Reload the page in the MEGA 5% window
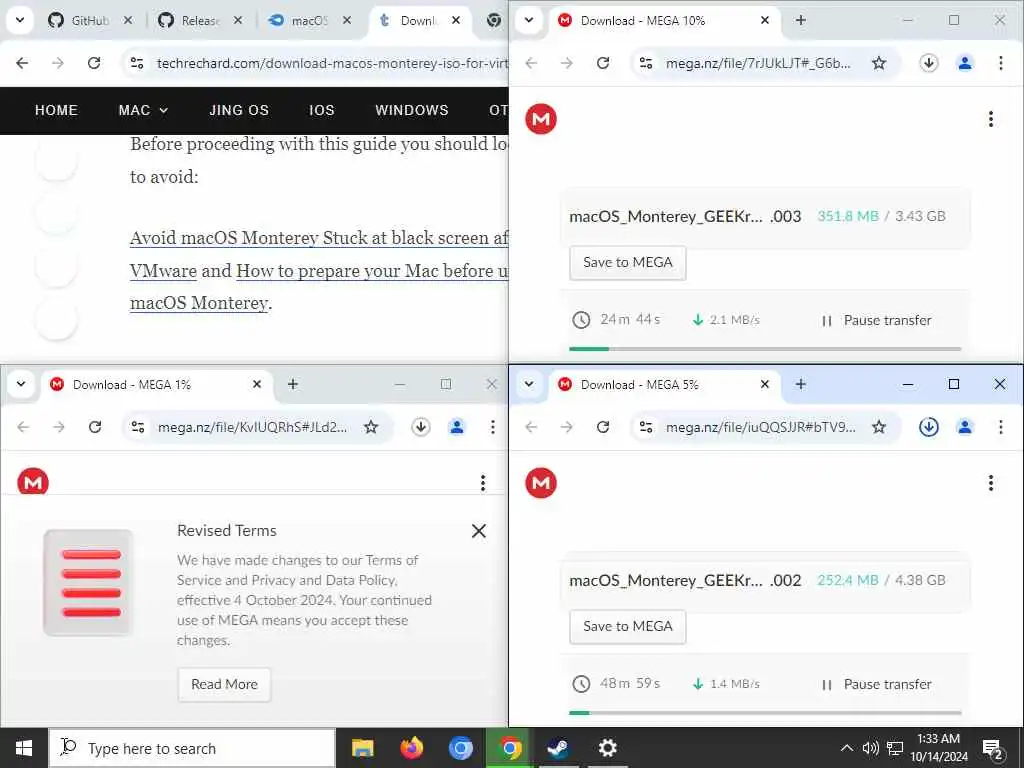The width and height of the screenshot is (1024, 768). [x=603, y=426]
